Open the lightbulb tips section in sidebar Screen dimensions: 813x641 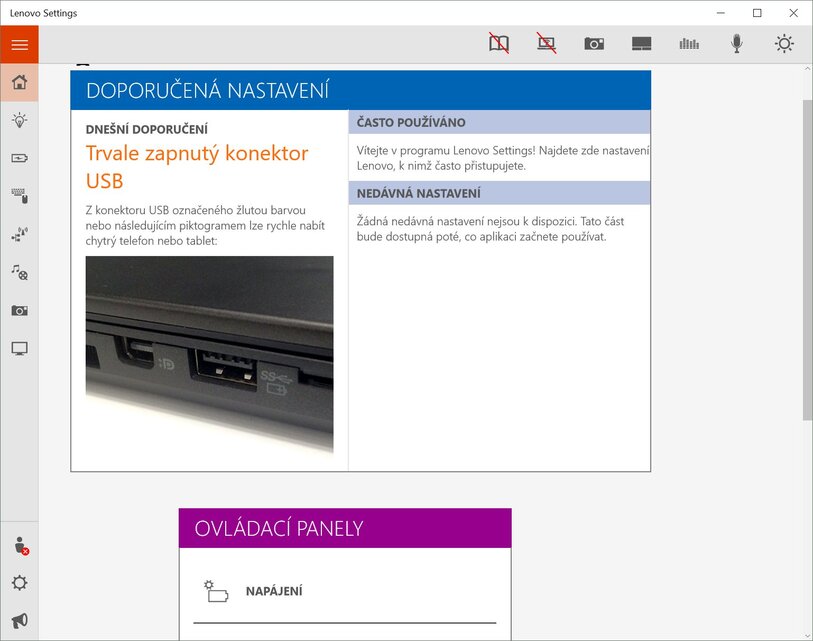click(x=19, y=120)
